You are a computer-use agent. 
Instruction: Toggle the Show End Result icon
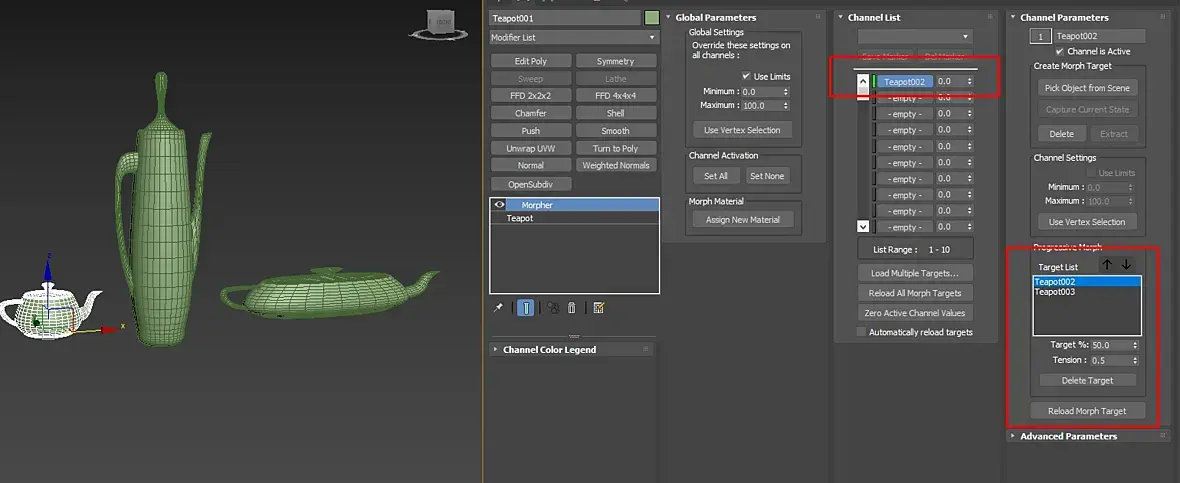pos(526,308)
